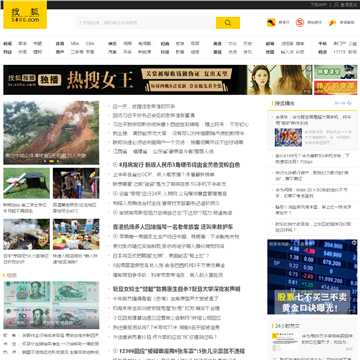Viewport: 360px width, 360px height.
Task: Open the 新闻 navigation category
Action: (x=8, y=44)
